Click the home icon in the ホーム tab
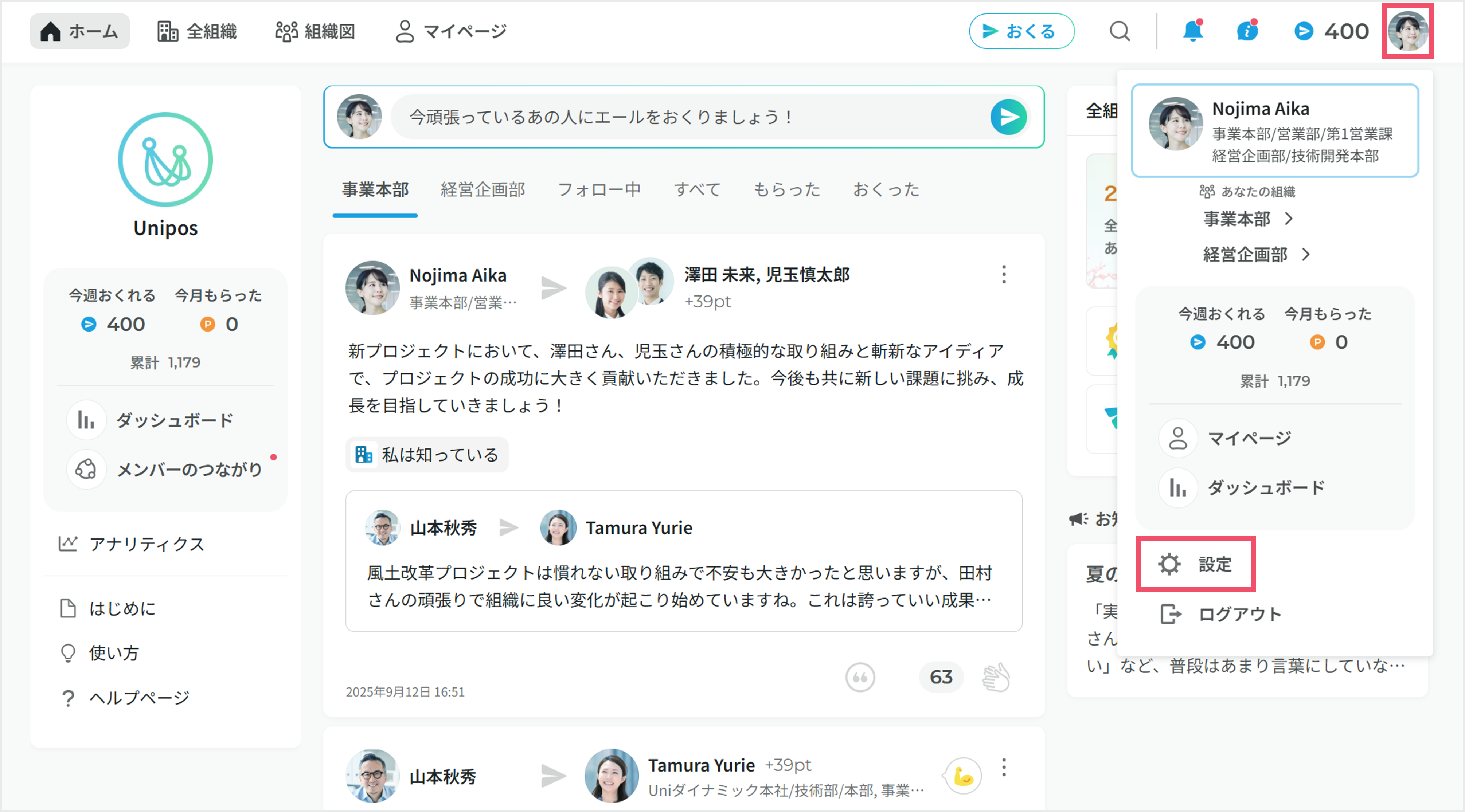Viewport: 1465px width, 812px height. (x=51, y=31)
